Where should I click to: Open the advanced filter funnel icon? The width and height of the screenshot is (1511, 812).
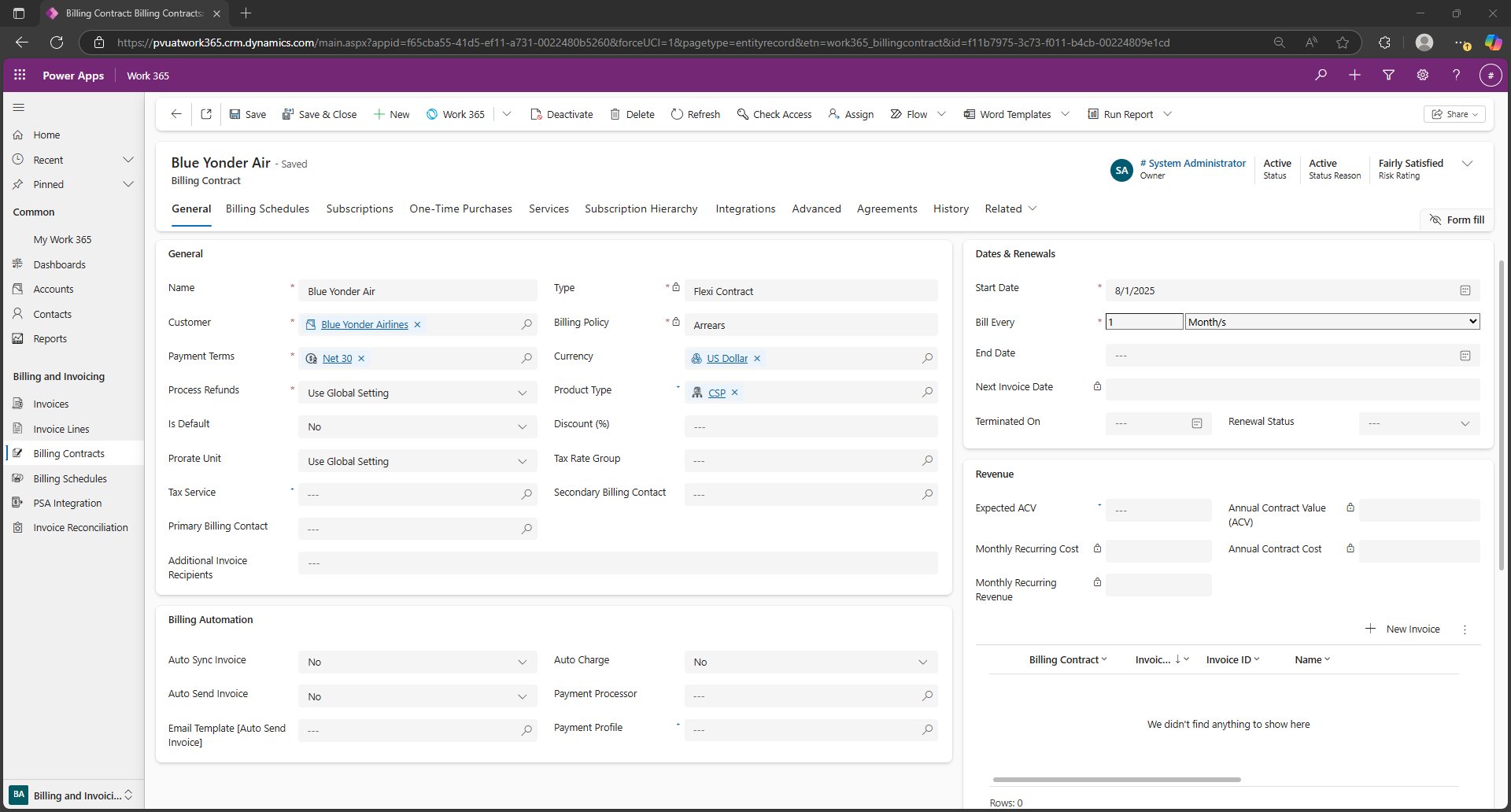(x=1388, y=76)
